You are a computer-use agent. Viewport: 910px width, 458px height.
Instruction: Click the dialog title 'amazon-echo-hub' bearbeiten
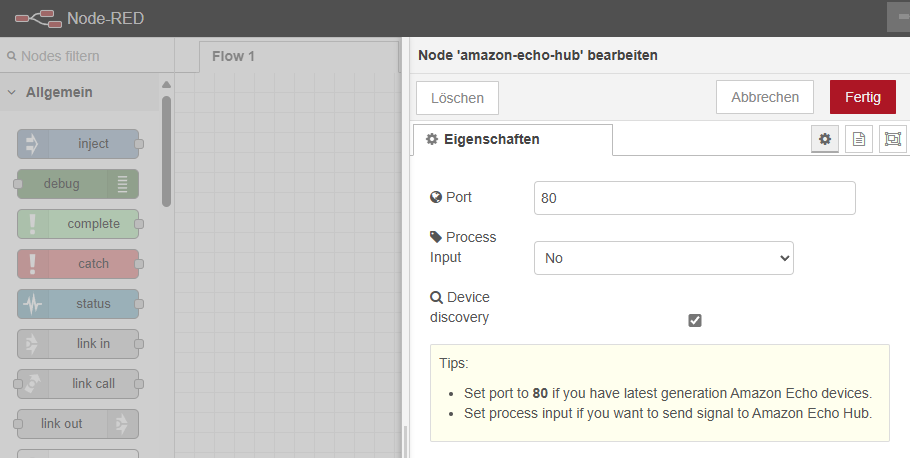538,56
